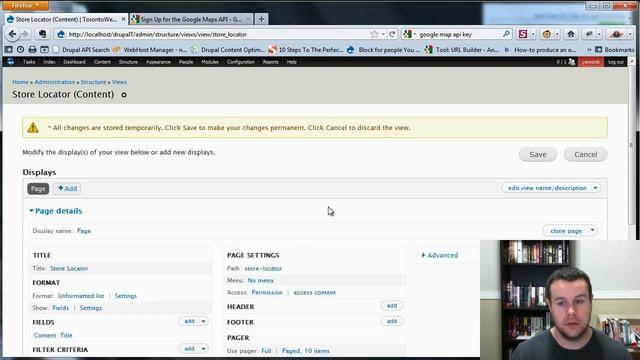This screenshot has height=360, width=640.
Task: Click add button for Footer
Action: [391, 321]
